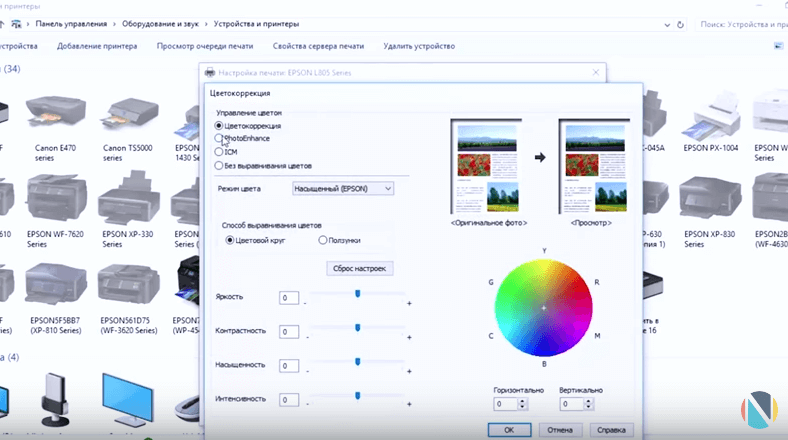Click Удалить устройство in the toolbar
Screen dimensions: 788x440
click(x=419, y=46)
